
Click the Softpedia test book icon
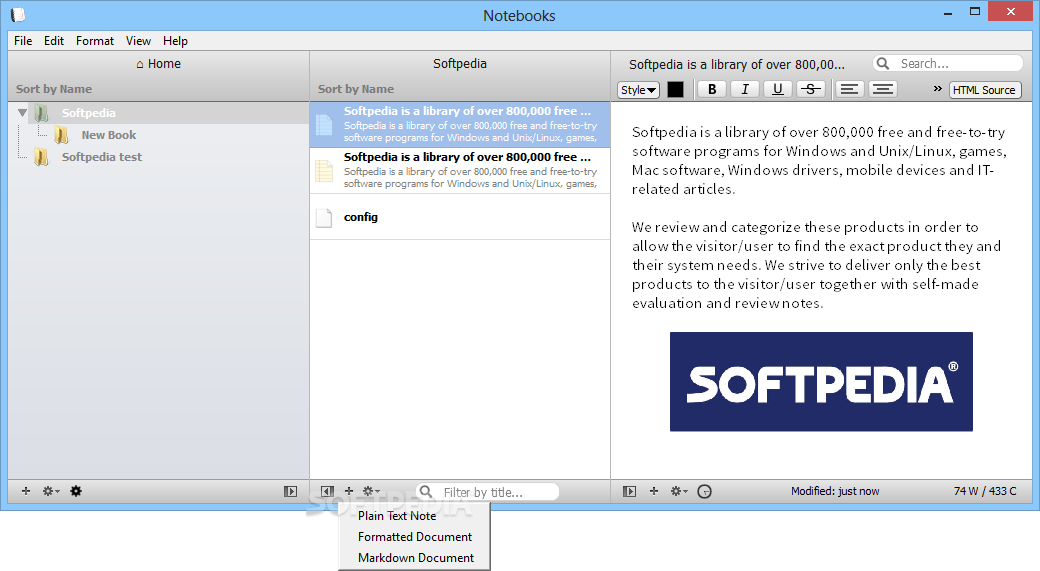pos(42,157)
